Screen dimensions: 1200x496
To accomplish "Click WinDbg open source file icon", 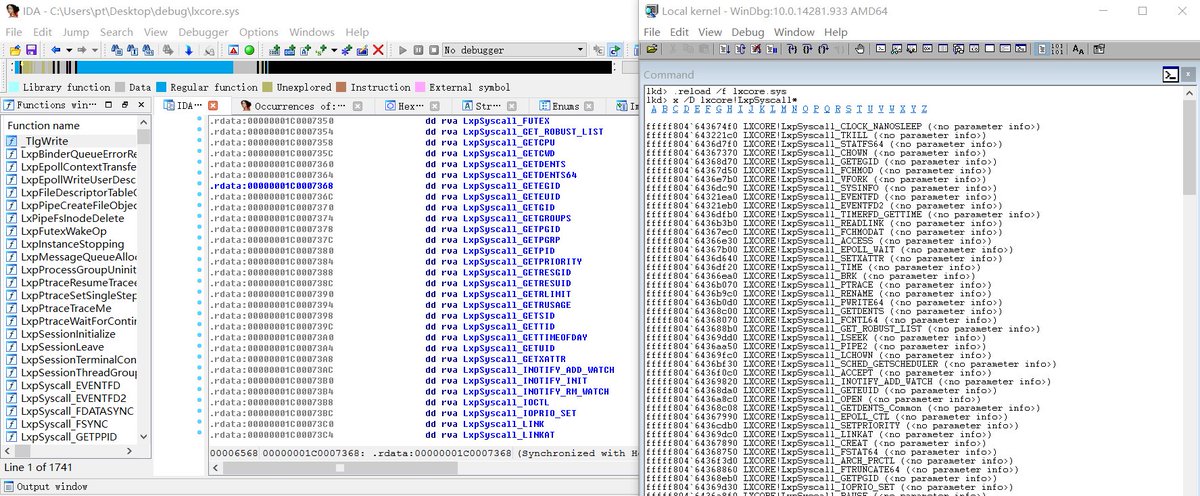I will (651, 49).
